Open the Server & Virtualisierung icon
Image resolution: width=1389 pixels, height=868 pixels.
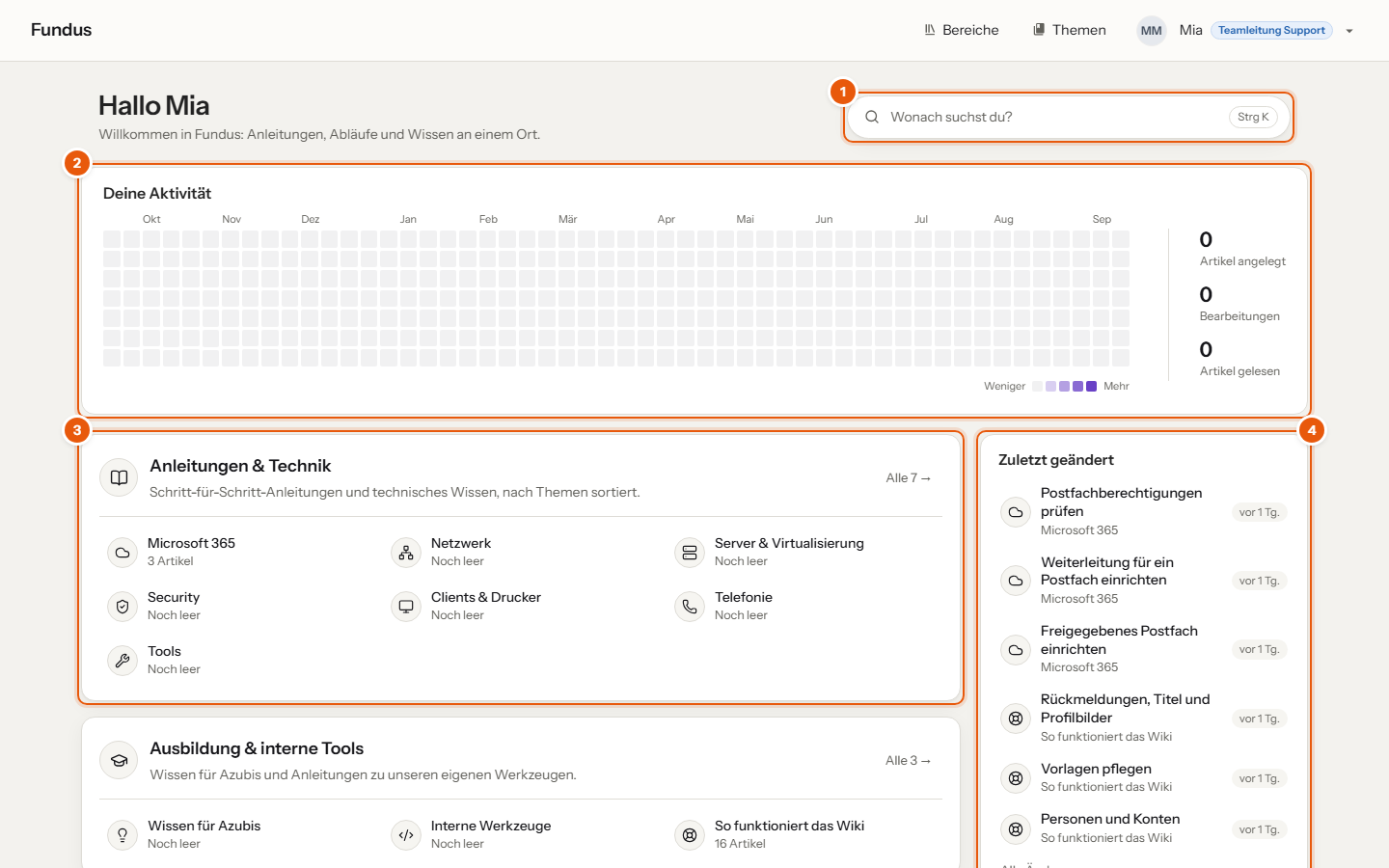pos(690,553)
